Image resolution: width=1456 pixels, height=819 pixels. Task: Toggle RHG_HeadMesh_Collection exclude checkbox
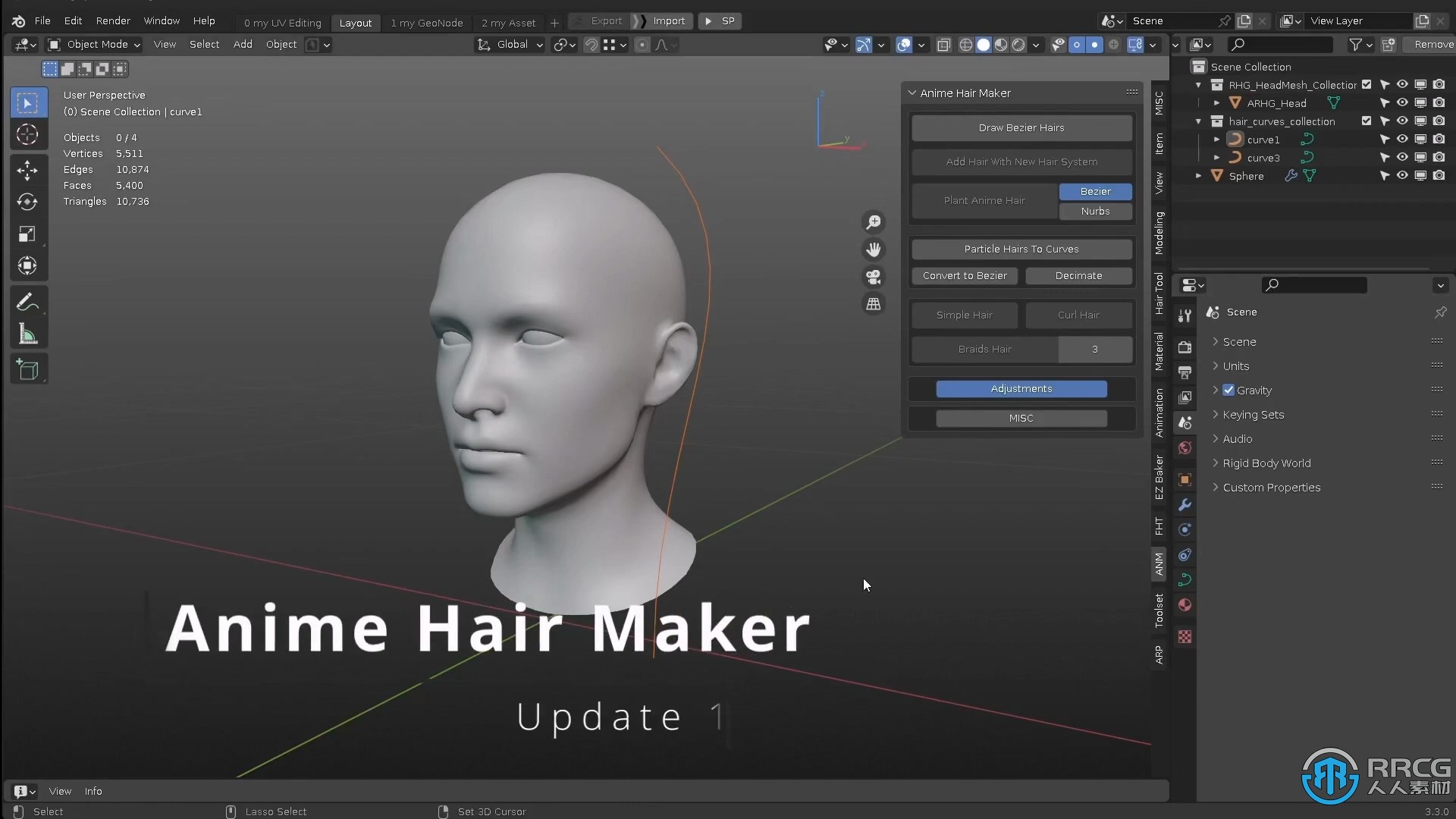click(1367, 84)
